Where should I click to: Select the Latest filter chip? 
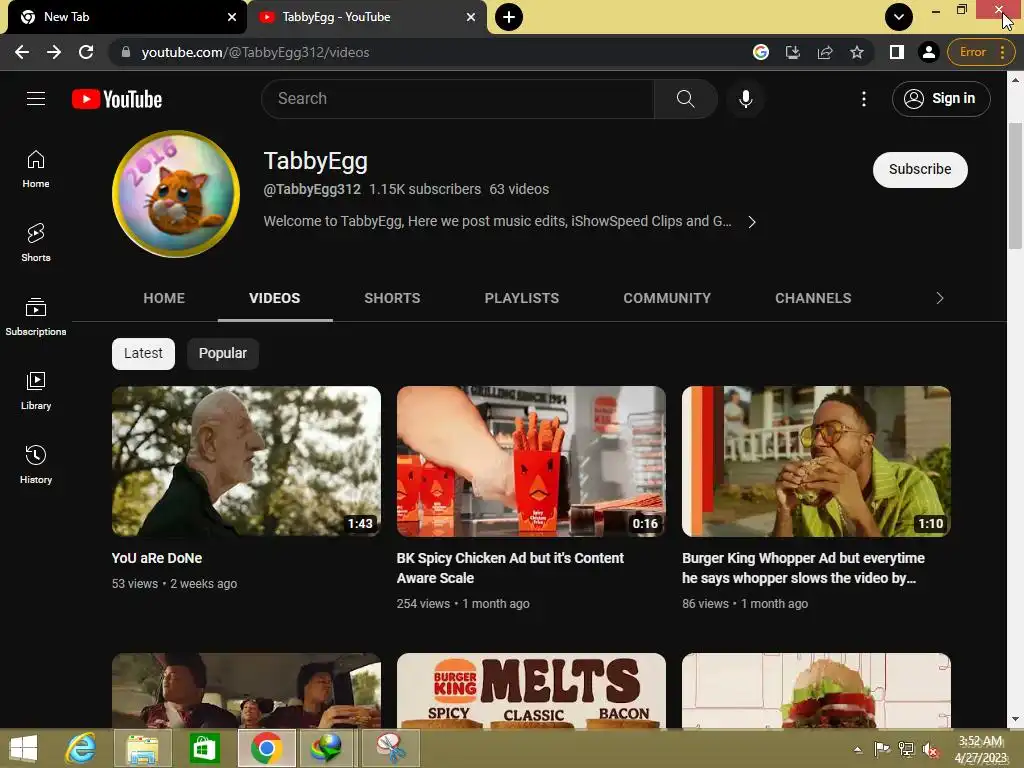point(143,353)
